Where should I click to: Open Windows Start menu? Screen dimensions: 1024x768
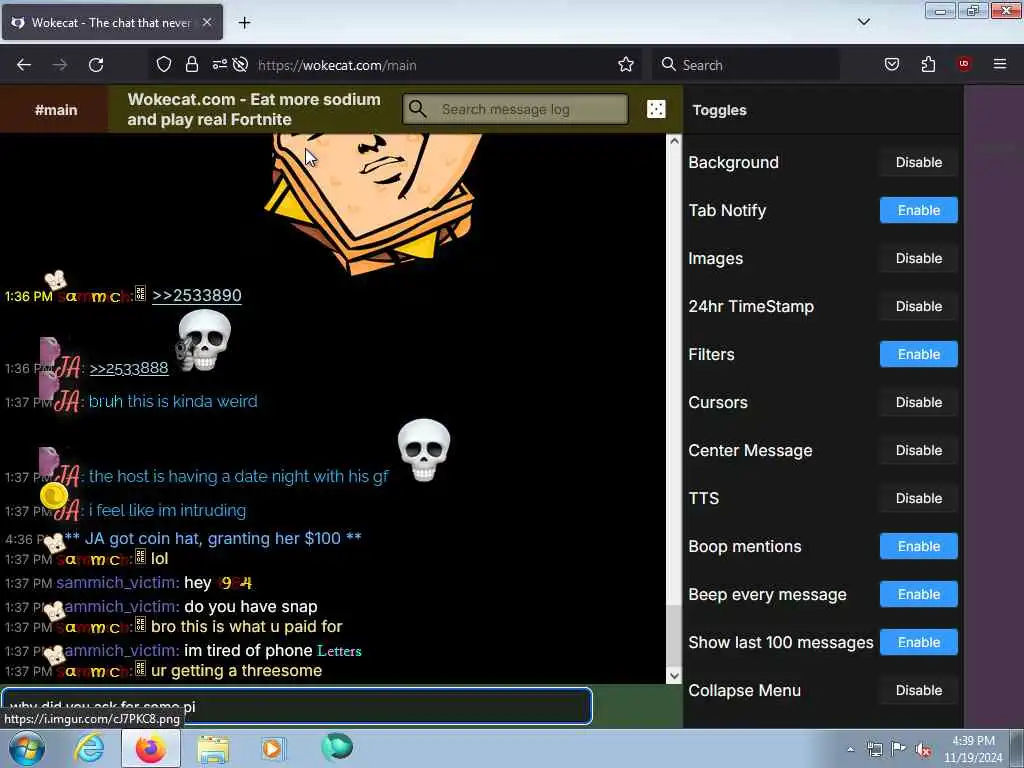[x=27, y=748]
